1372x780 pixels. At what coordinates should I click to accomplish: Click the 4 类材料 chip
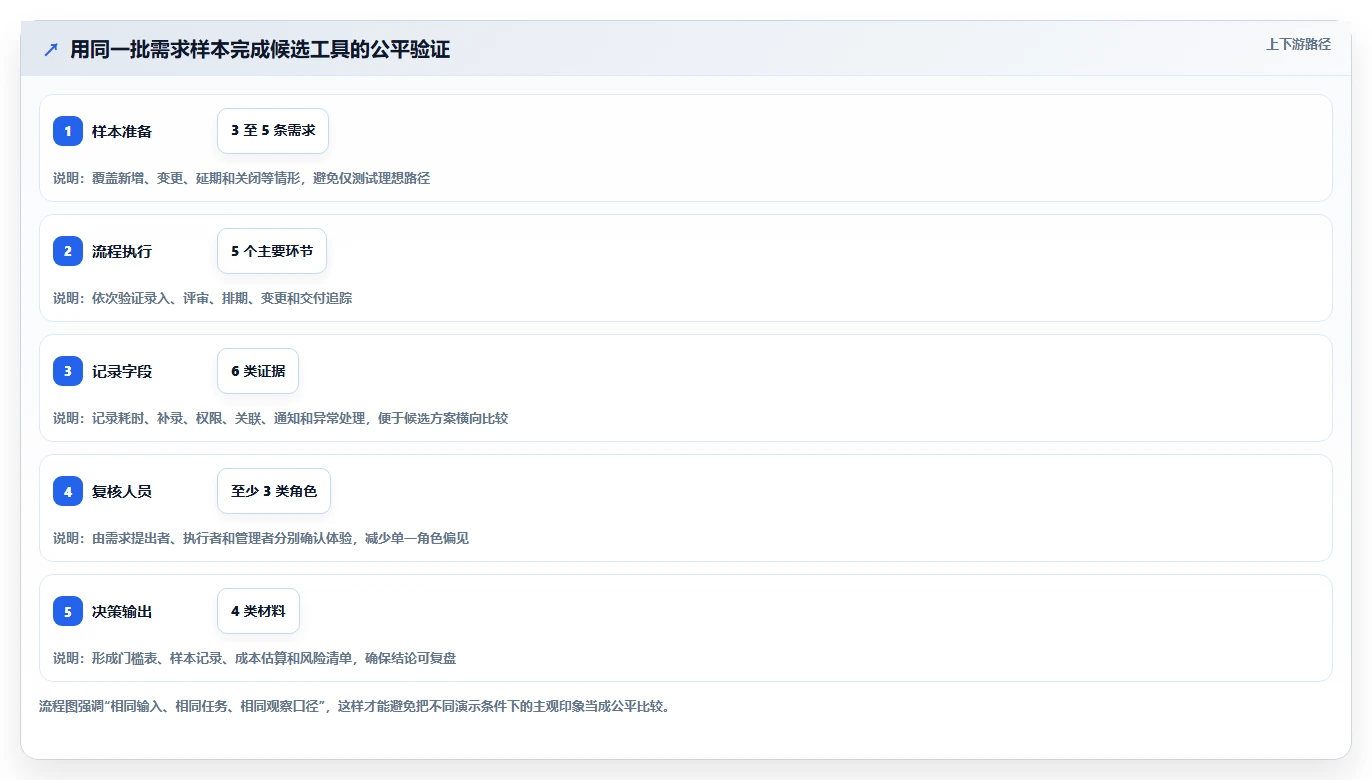(x=258, y=611)
